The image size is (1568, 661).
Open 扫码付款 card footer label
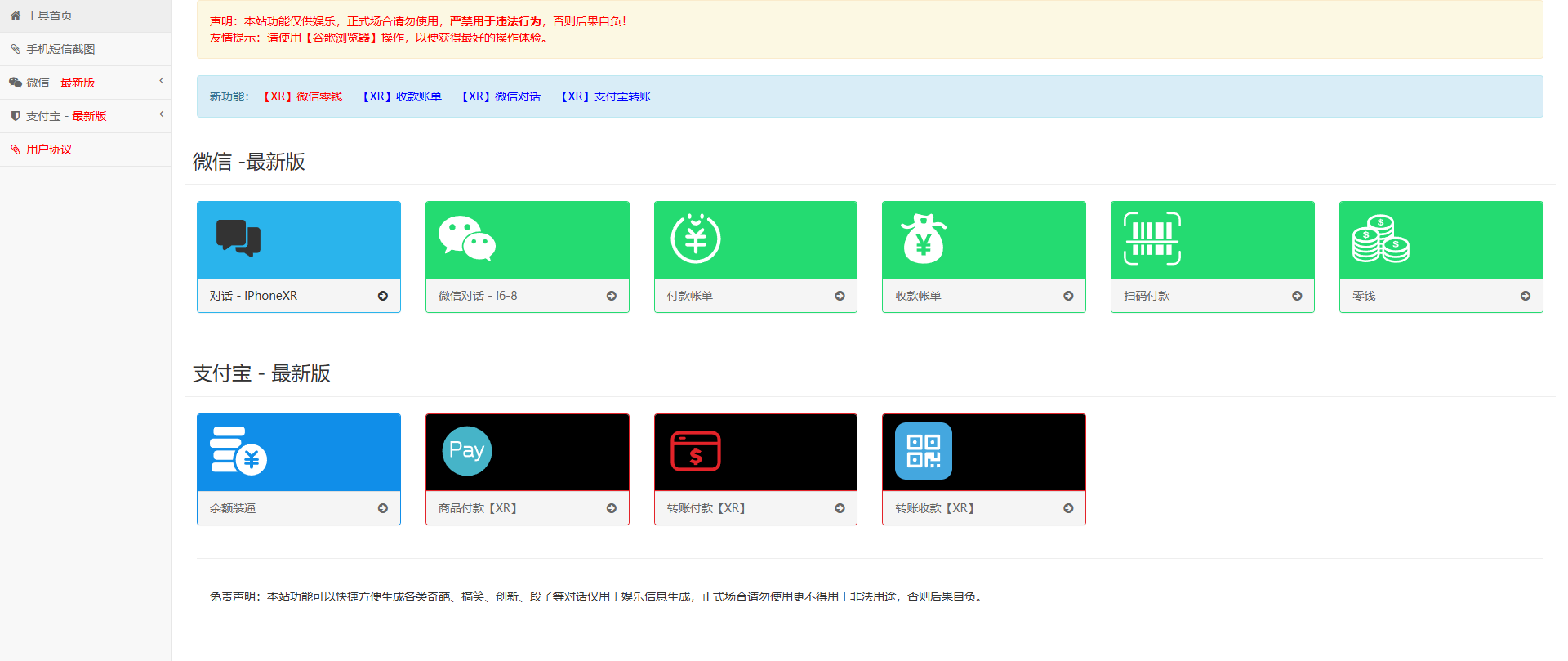tap(1147, 296)
